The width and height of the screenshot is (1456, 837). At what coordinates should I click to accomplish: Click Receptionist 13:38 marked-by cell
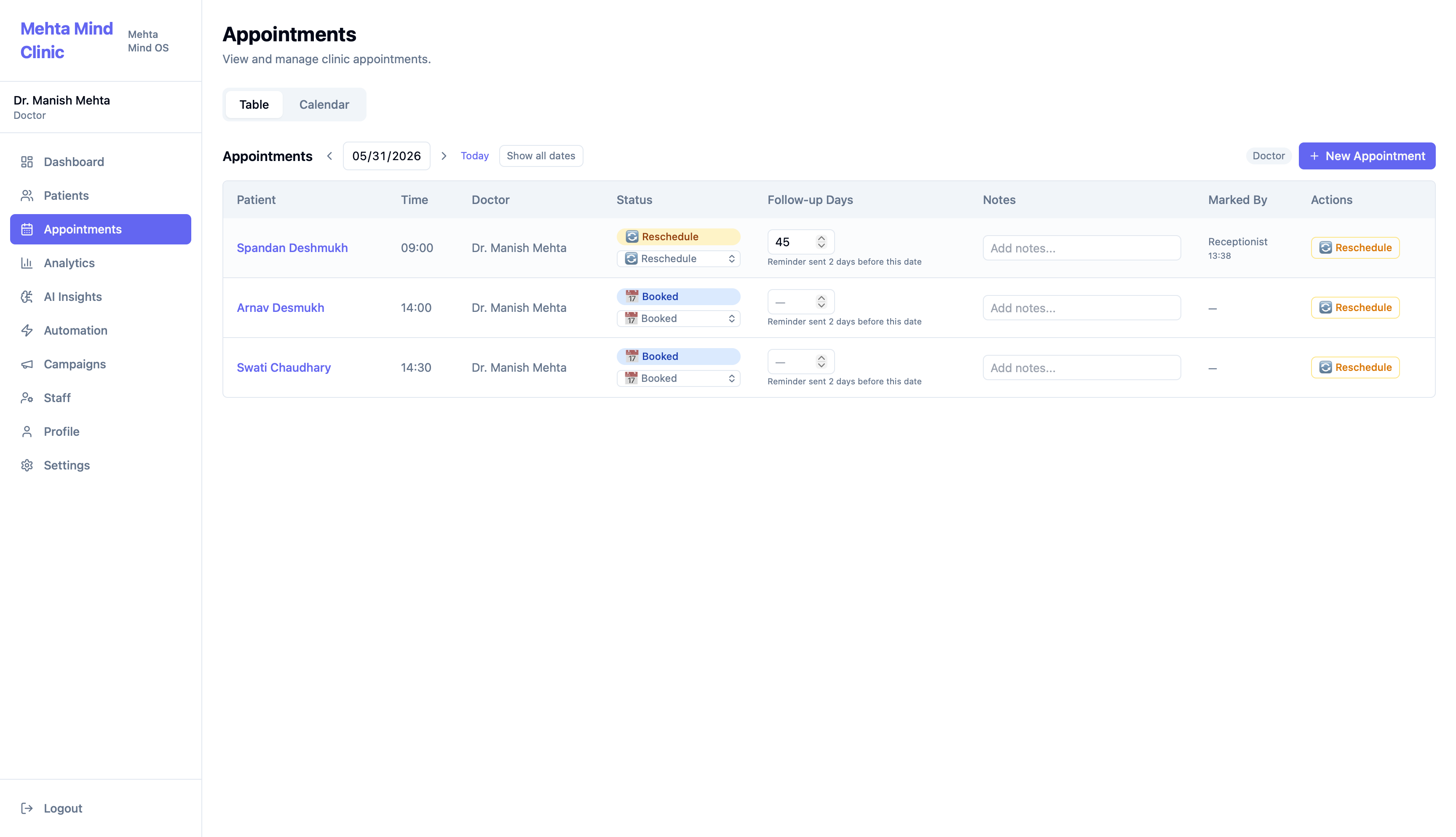tap(1238, 248)
